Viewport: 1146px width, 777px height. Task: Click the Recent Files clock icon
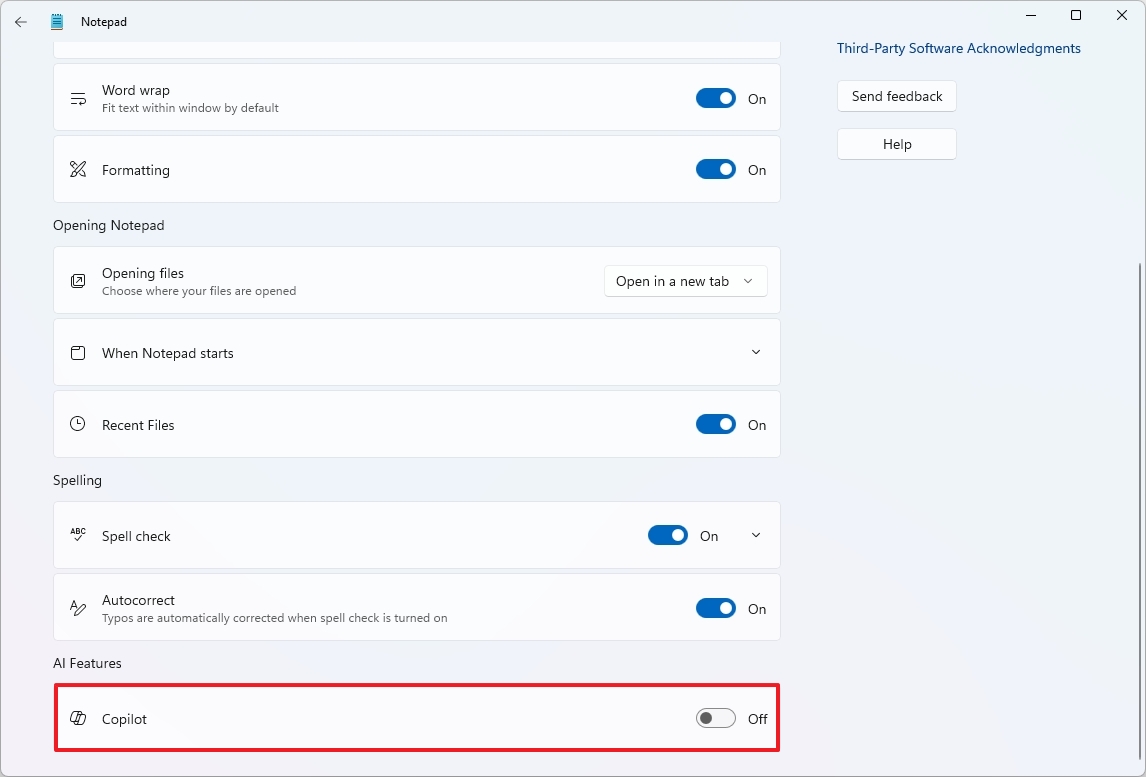point(78,424)
